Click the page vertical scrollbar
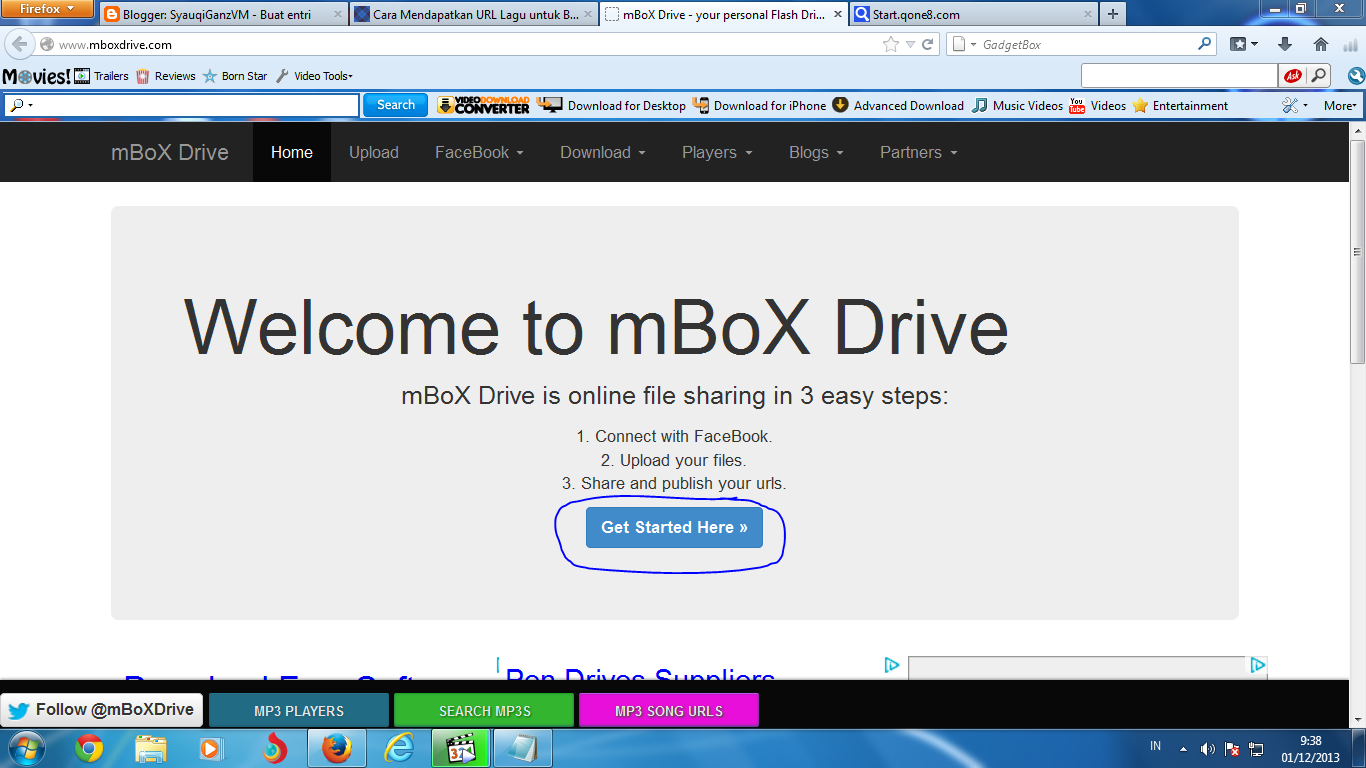 [1357, 250]
